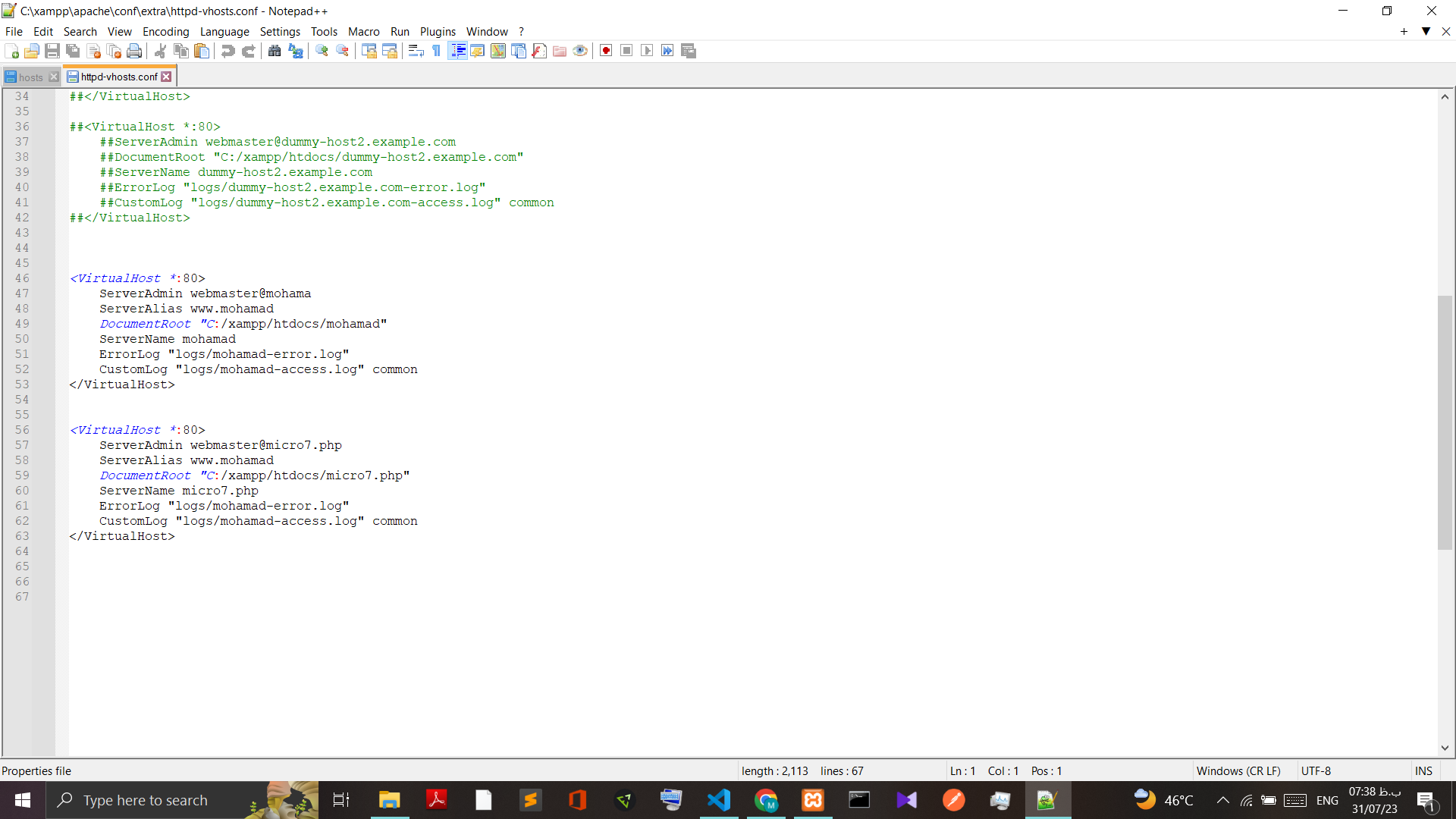This screenshot has width=1456, height=819.
Task: Click the UTF-8 encoding status field
Action: pyautogui.click(x=1316, y=770)
